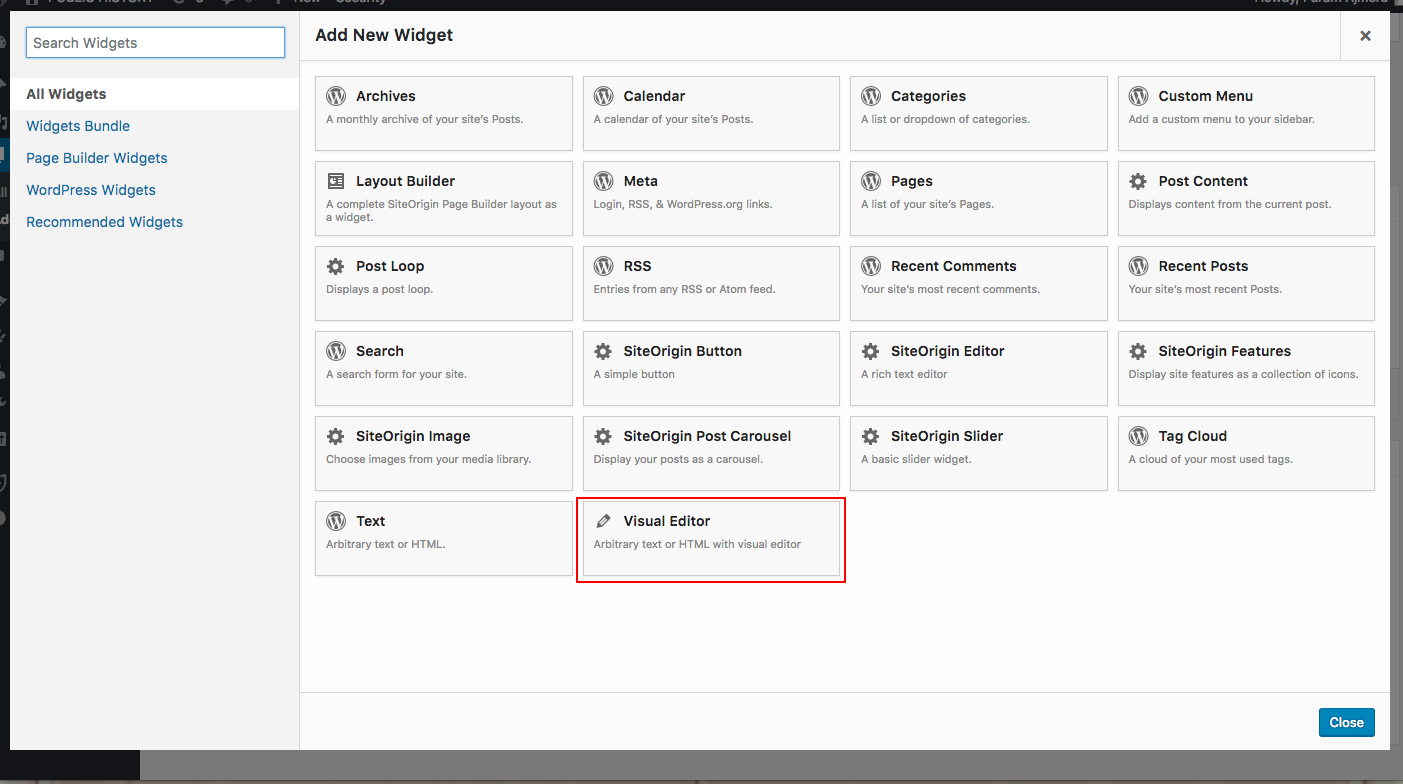Click 'A rich text editor' description

(904, 374)
